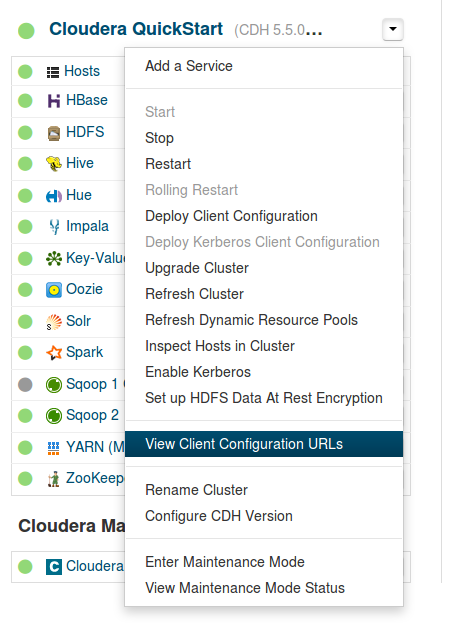Choose Enter Maintenance Mode
The width and height of the screenshot is (451, 636).
click(225, 562)
